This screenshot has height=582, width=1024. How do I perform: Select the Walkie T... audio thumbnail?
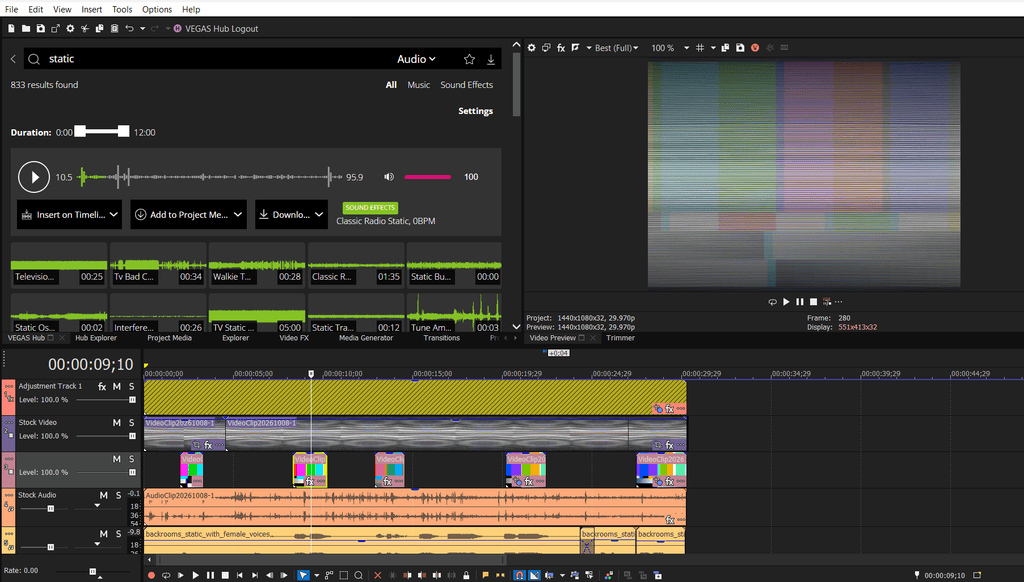click(257, 265)
